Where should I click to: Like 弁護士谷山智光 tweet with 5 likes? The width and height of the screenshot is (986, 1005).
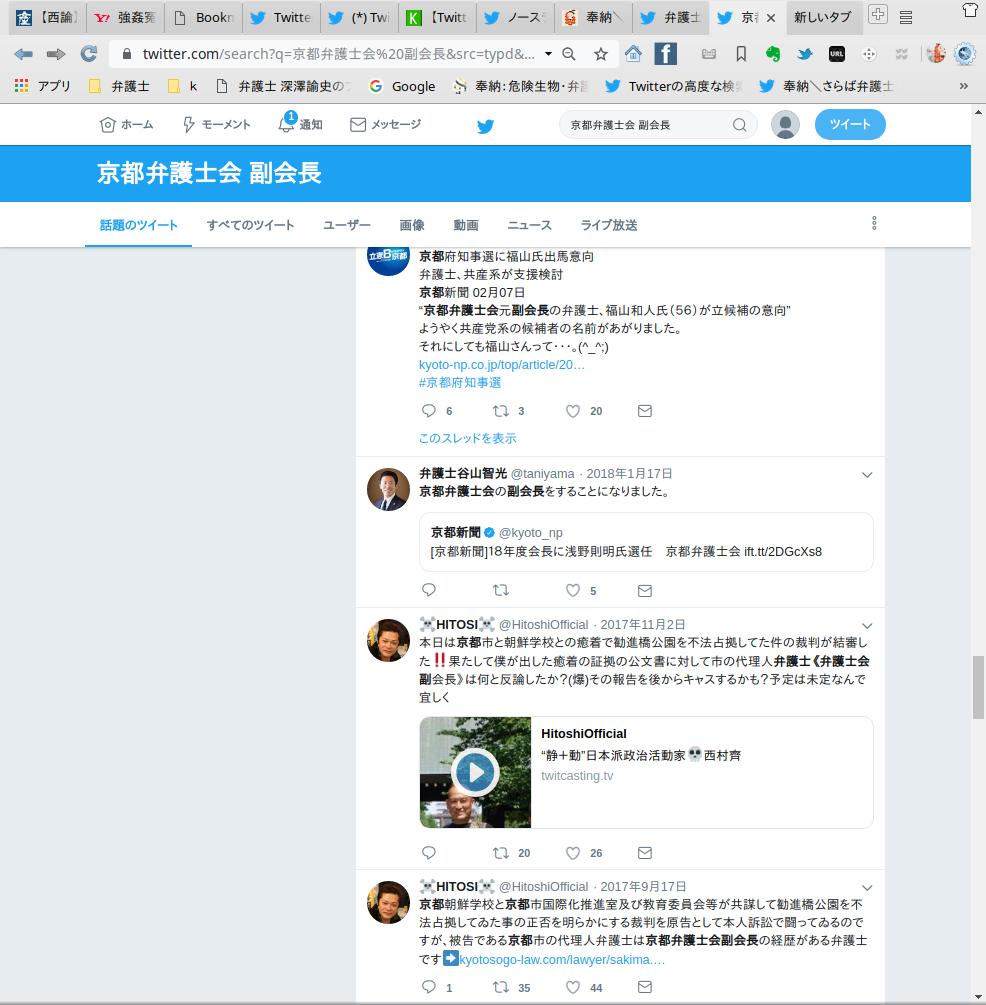point(573,590)
